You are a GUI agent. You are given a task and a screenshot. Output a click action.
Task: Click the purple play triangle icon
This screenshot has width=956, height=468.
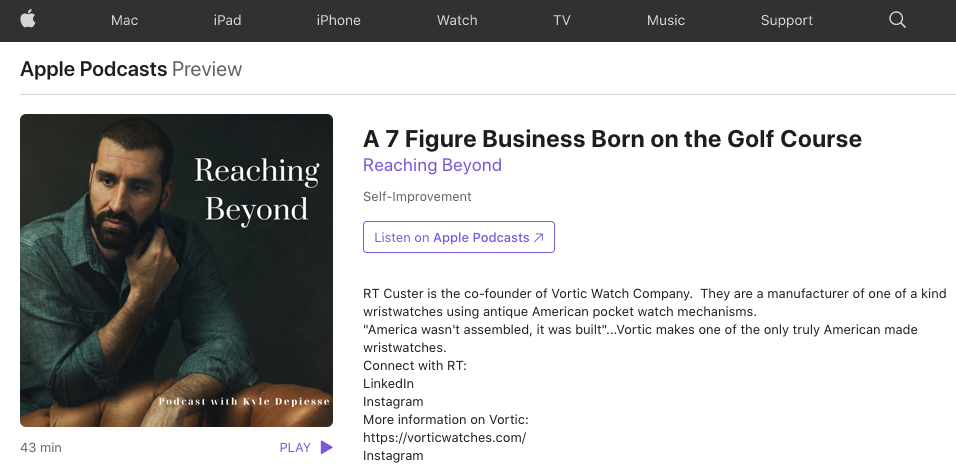tap(327, 447)
